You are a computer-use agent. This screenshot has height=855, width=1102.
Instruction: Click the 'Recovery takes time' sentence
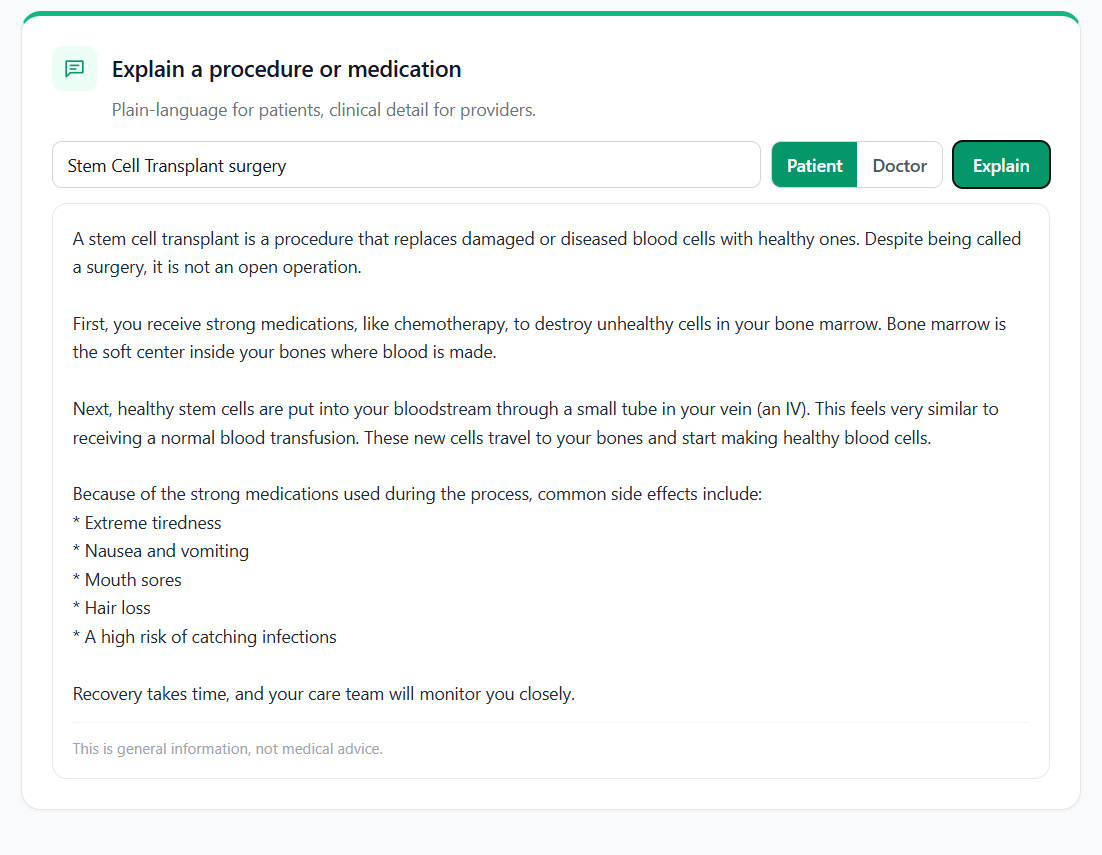pos(324,694)
